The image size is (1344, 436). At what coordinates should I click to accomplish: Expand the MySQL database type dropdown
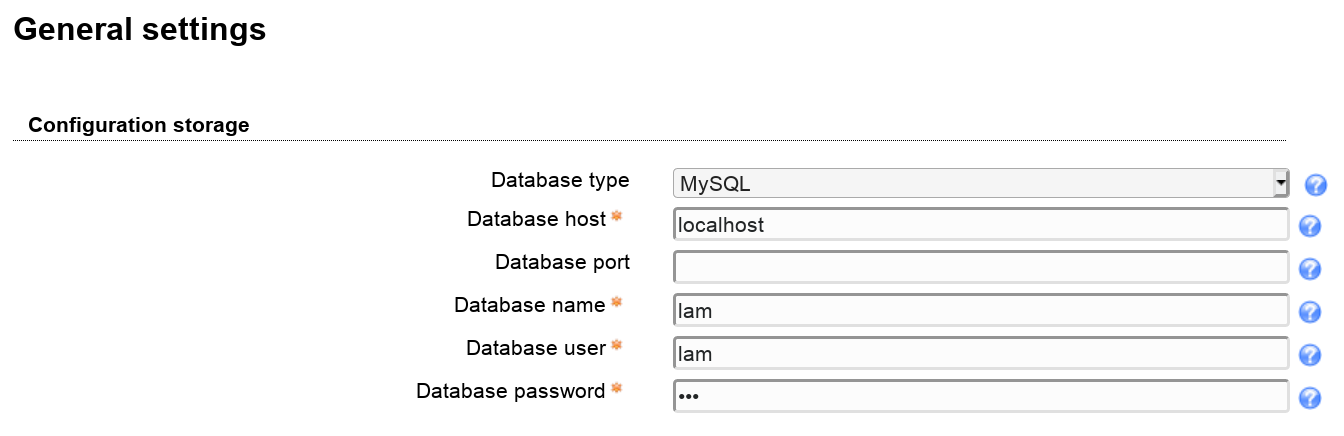pos(981,183)
